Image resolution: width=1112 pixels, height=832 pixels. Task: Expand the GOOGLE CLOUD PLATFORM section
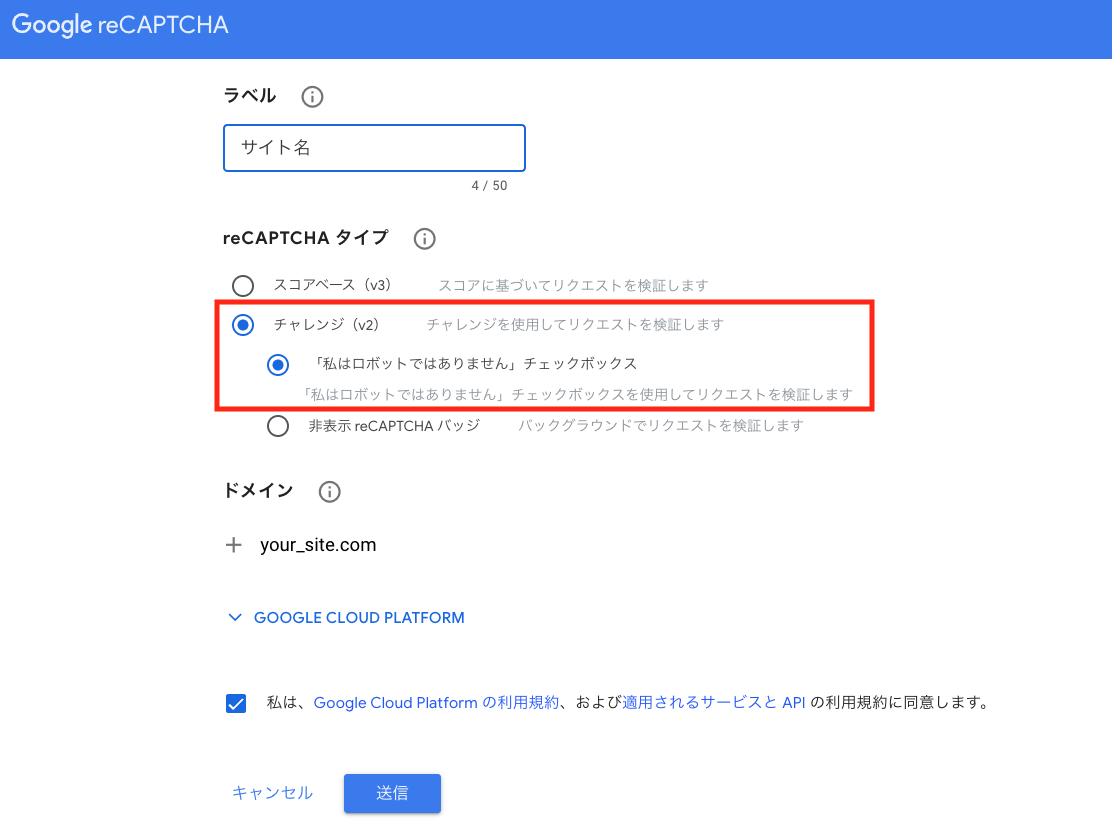[345, 618]
